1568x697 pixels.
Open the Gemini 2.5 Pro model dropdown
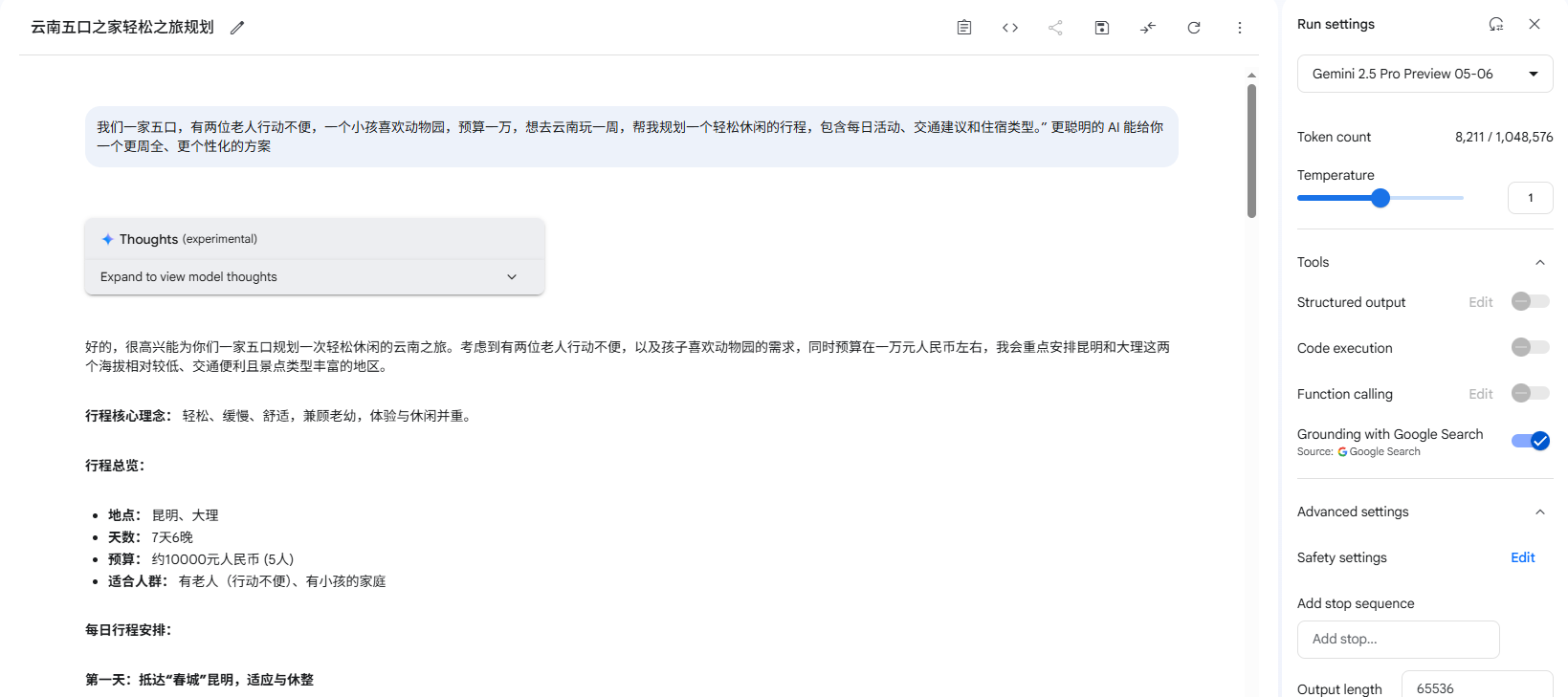pyautogui.click(x=1424, y=74)
